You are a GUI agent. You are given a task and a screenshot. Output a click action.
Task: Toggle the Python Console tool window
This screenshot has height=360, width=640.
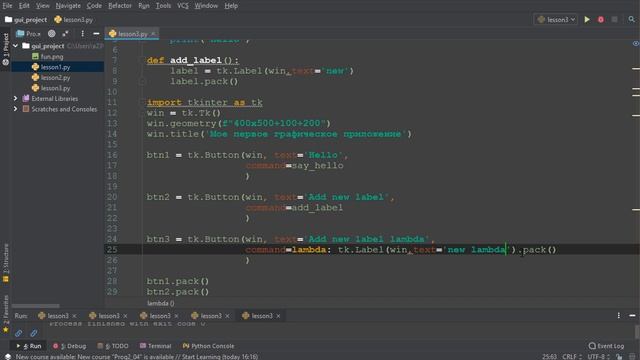(x=208, y=346)
